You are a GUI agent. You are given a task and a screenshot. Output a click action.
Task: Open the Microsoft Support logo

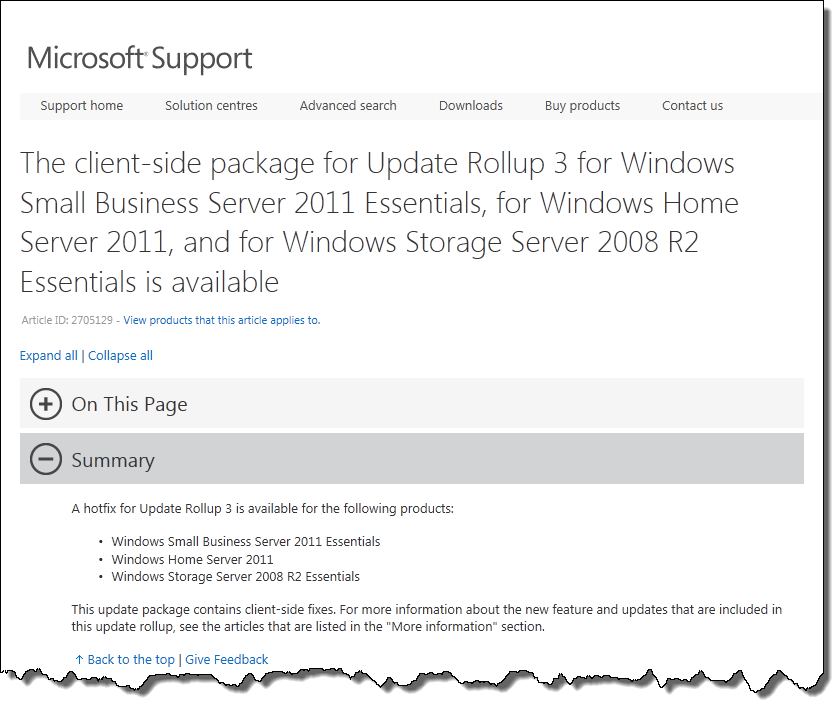coord(140,59)
